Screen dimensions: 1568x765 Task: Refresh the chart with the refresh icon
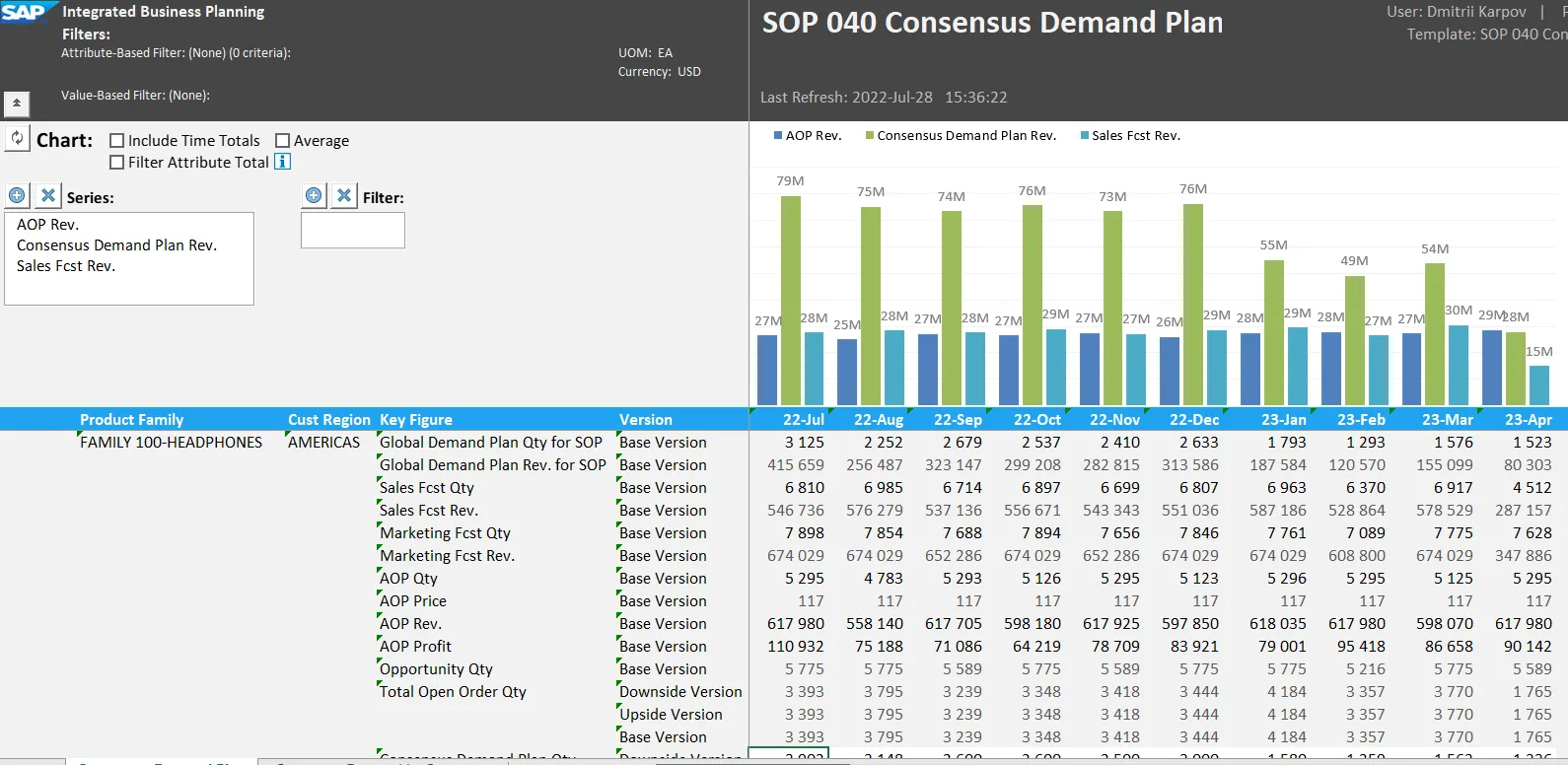[x=17, y=139]
